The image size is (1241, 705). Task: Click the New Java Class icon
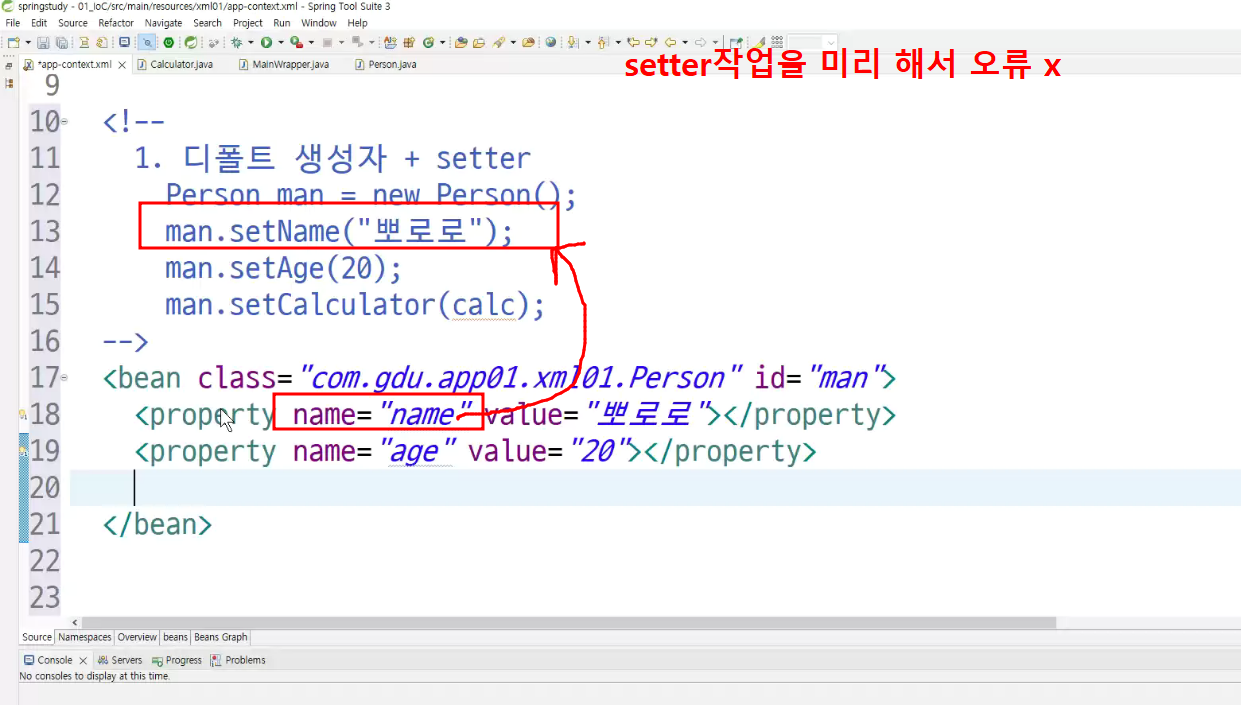[x=428, y=42]
